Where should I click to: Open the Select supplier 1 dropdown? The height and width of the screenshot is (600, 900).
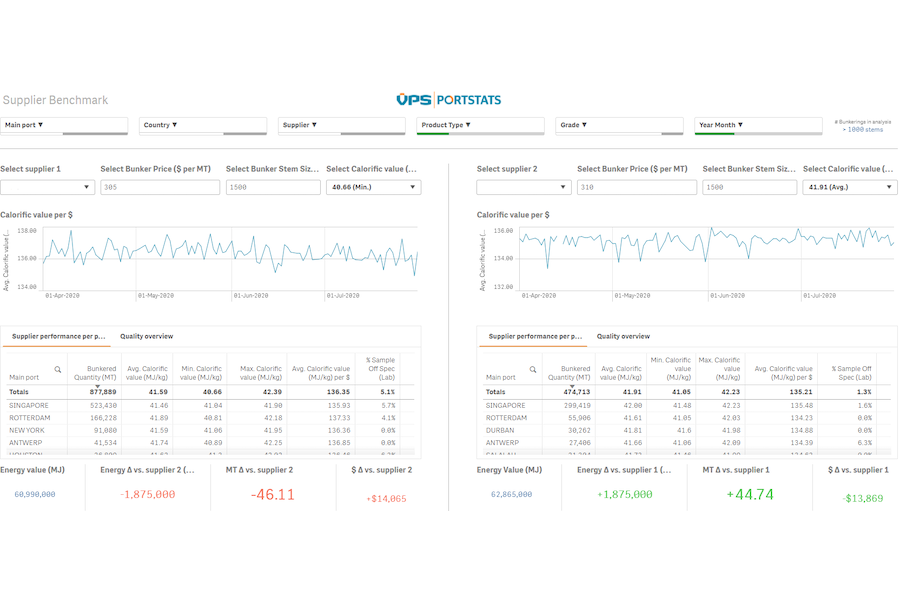pyautogui.click(x=47, y=187)
